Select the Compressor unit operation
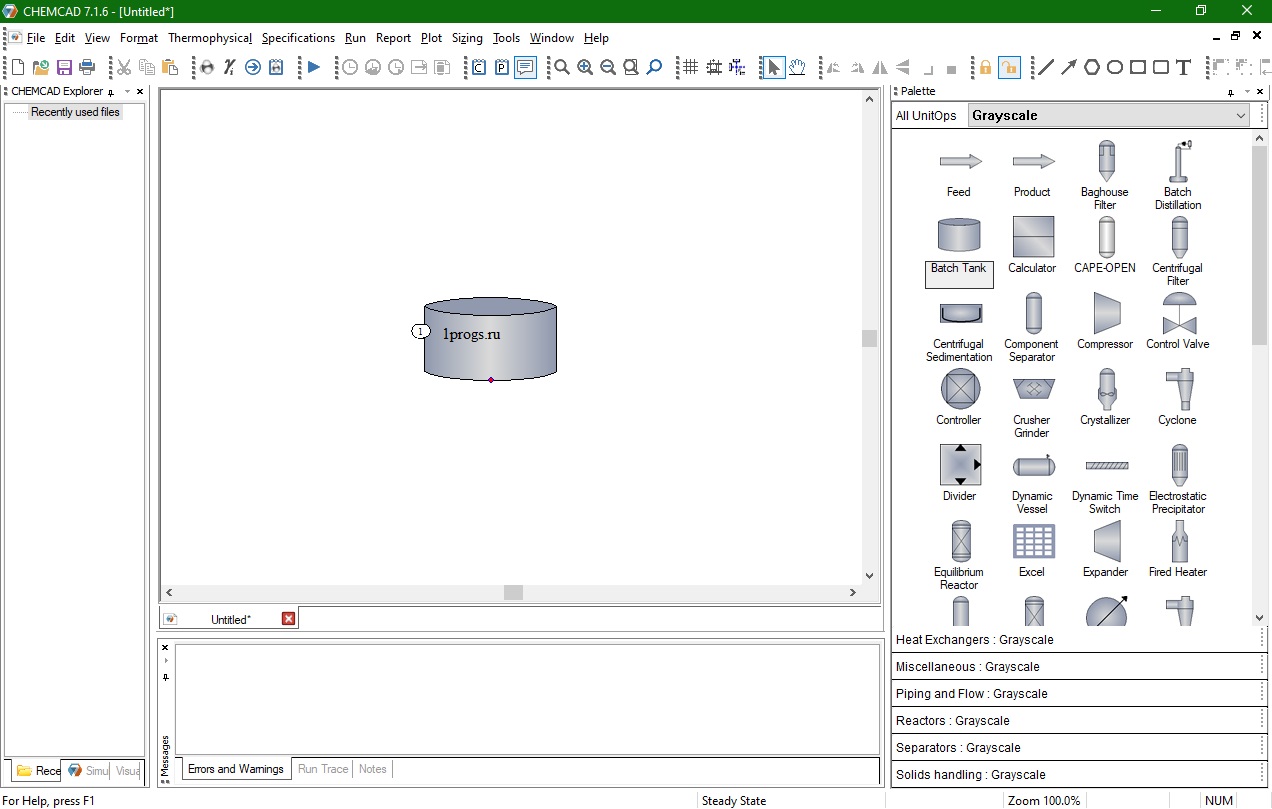 [x=1105, y=322]
